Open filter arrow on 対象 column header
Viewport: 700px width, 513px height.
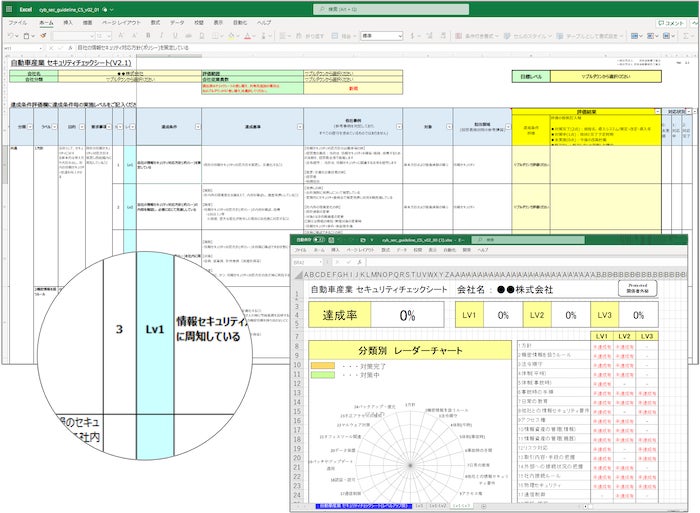coord(449,127)
